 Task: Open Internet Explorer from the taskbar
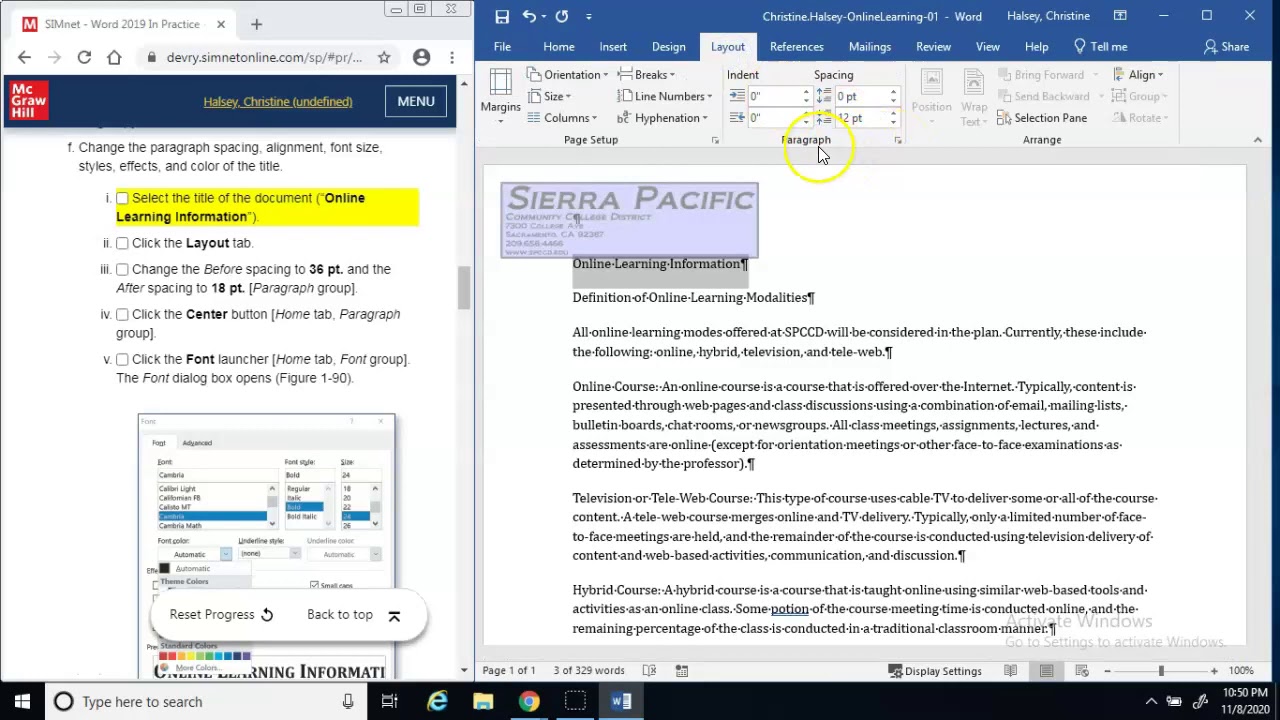[x=437, y=702]
